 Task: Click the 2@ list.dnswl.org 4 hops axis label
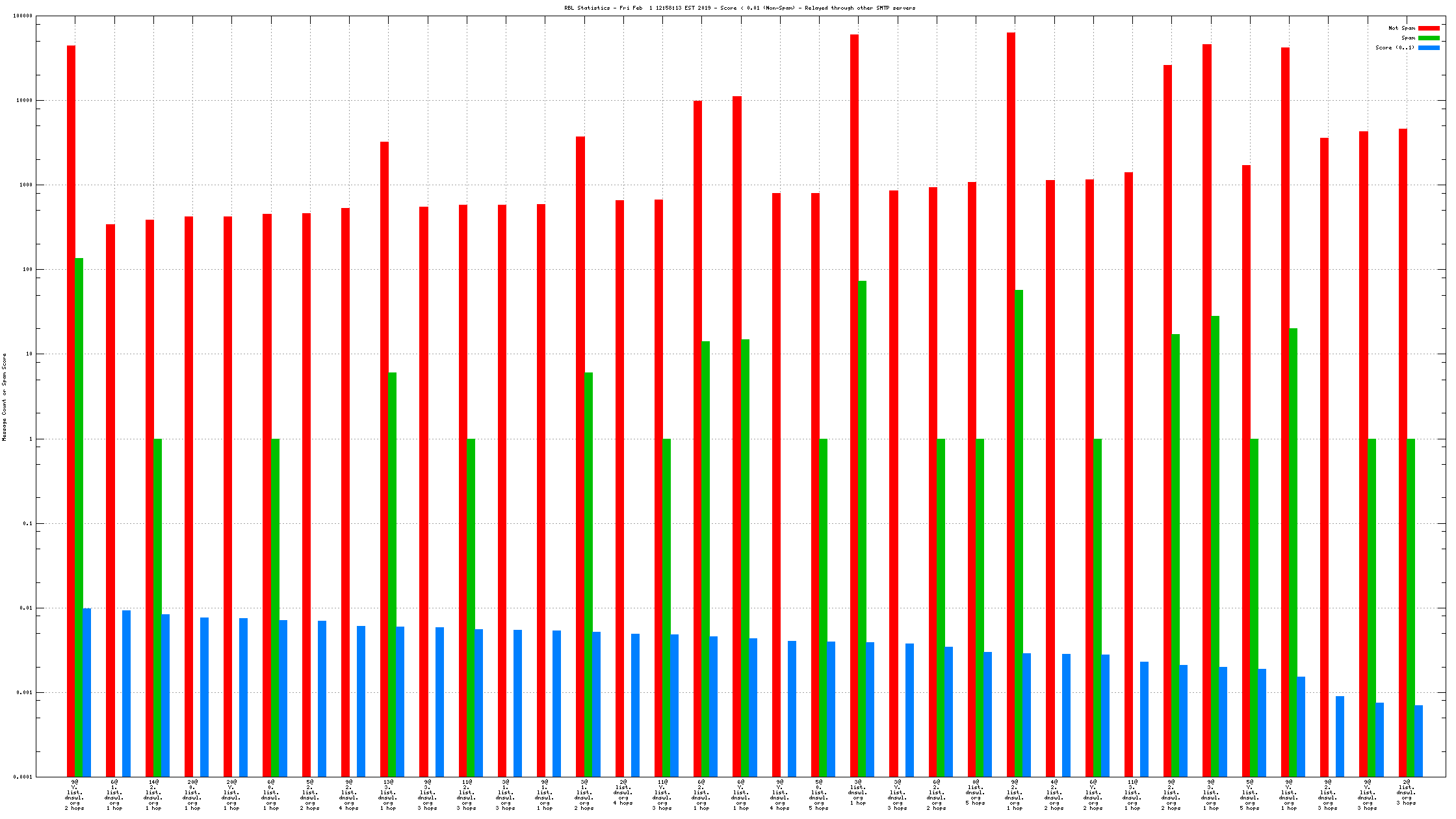pyautogui.click(x=623, y=792)
